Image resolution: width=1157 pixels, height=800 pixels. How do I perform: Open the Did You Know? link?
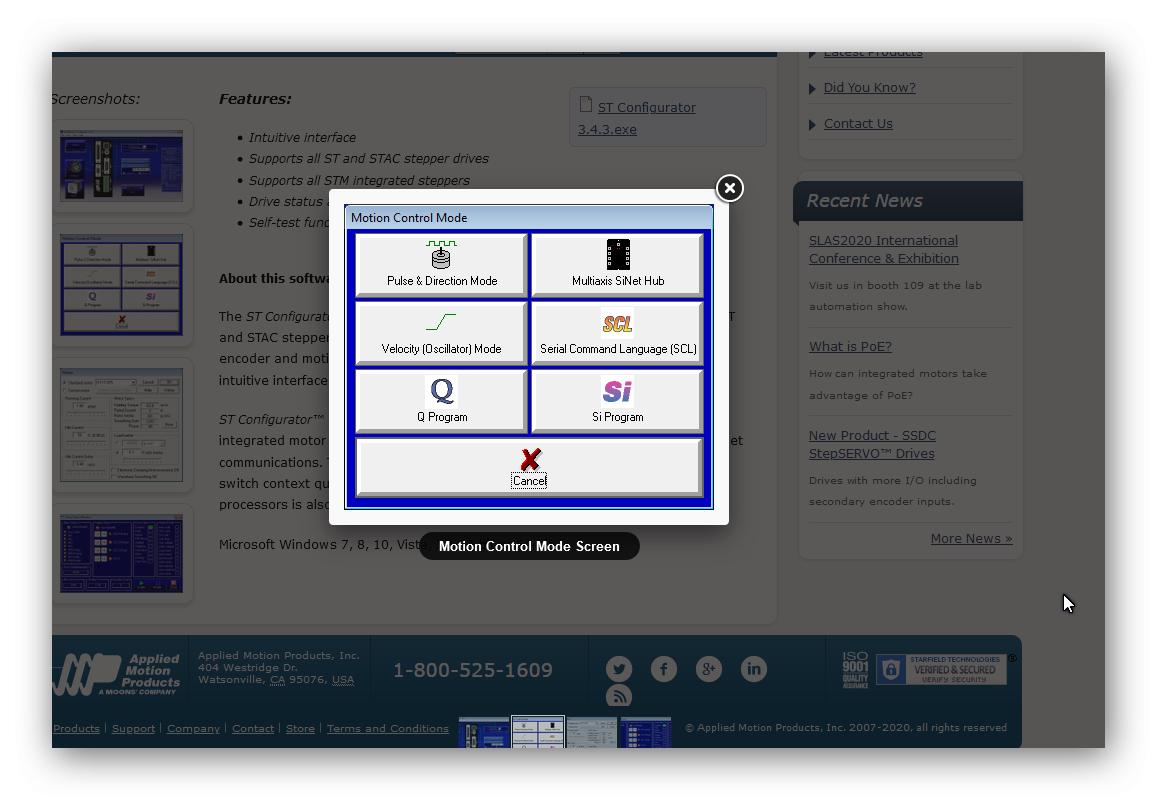pyautogui.click(x=869, y=88)
